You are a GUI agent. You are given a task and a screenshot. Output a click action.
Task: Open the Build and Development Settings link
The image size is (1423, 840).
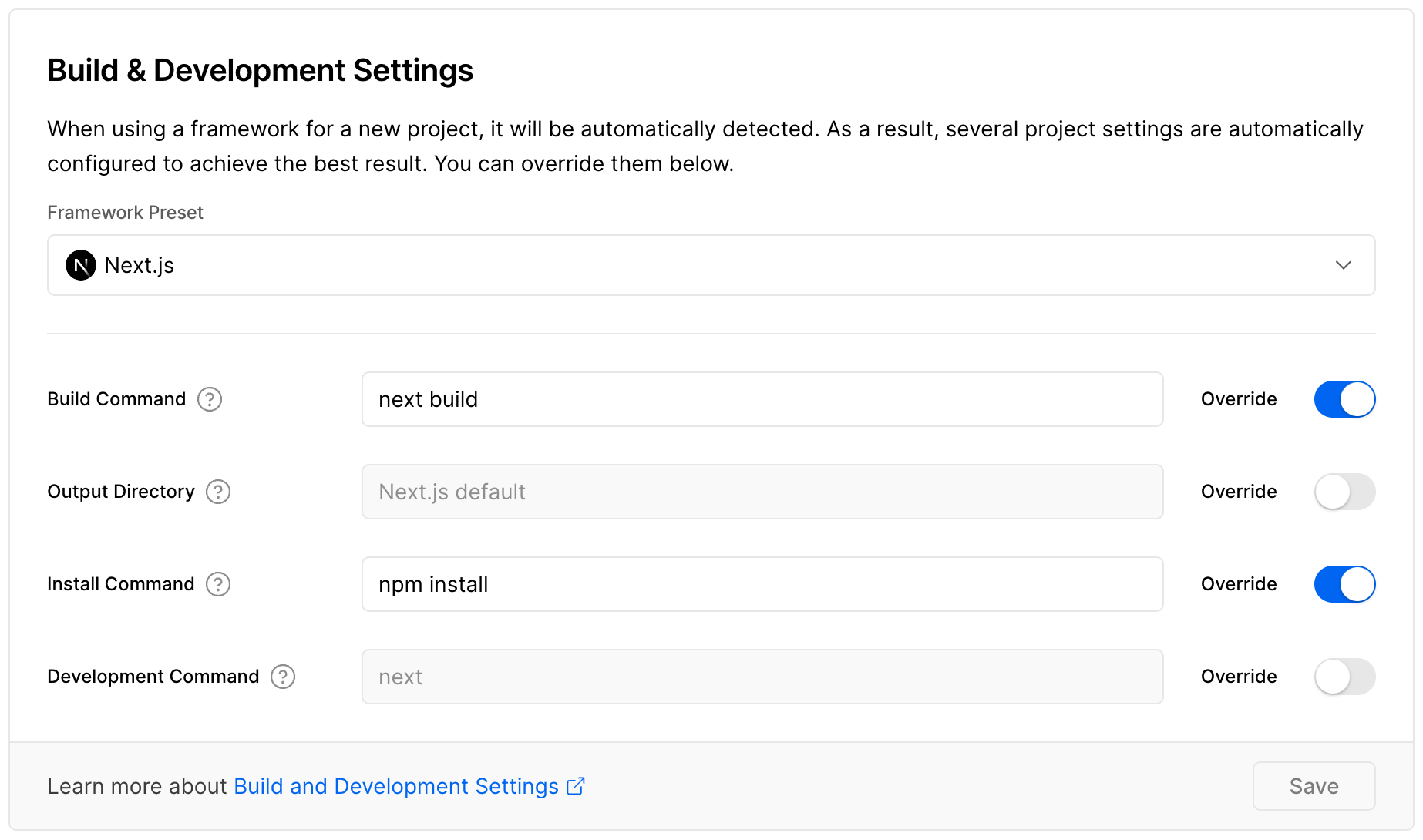(395, 786)
